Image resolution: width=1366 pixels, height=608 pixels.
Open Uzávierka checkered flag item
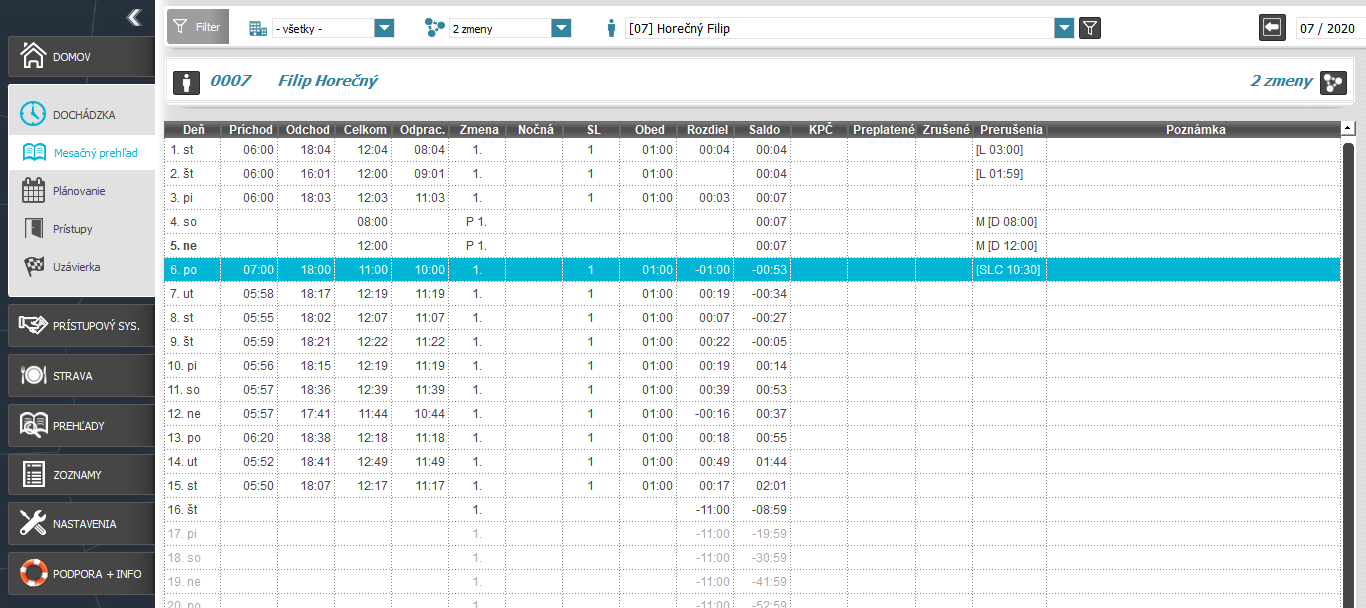pyautogui.click(x=83, y=267)
